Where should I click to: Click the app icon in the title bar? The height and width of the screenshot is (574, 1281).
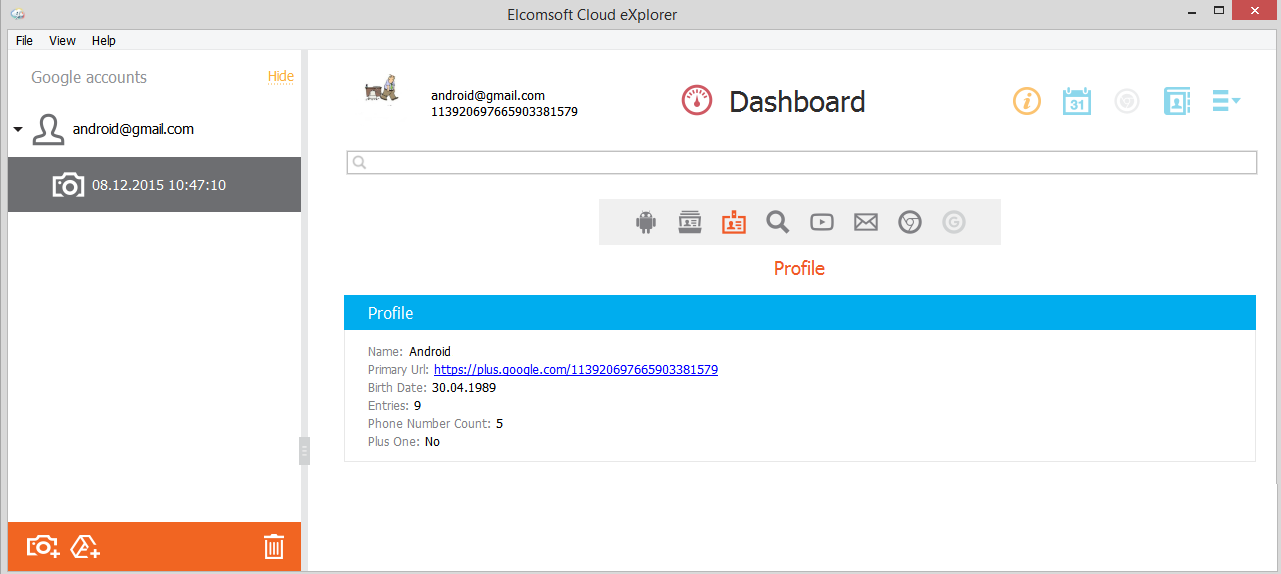pos(18,14)
